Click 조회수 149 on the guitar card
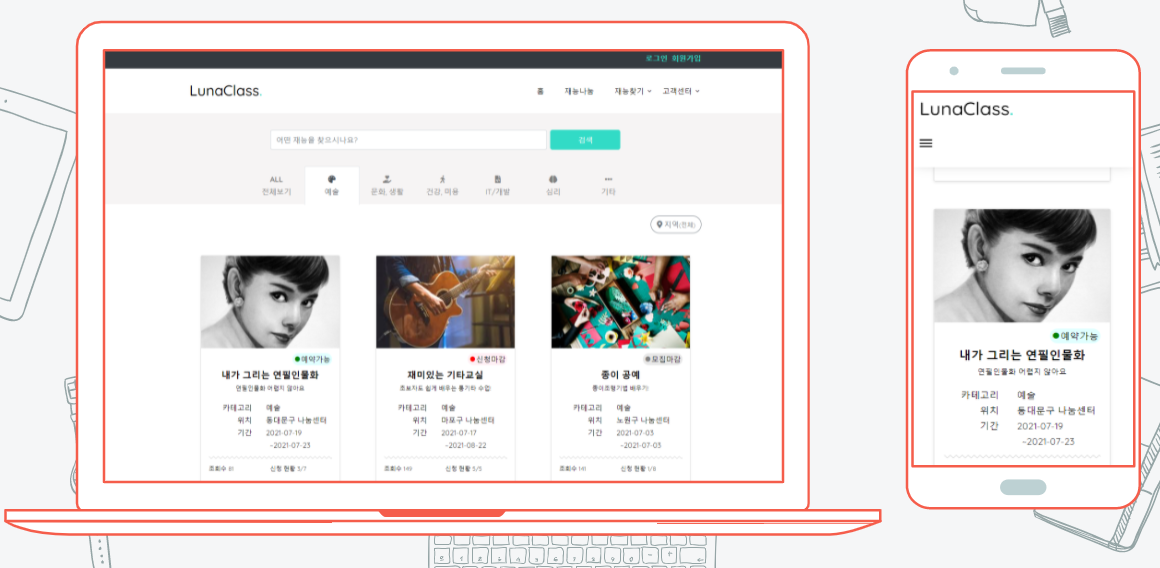 point(398,469)
